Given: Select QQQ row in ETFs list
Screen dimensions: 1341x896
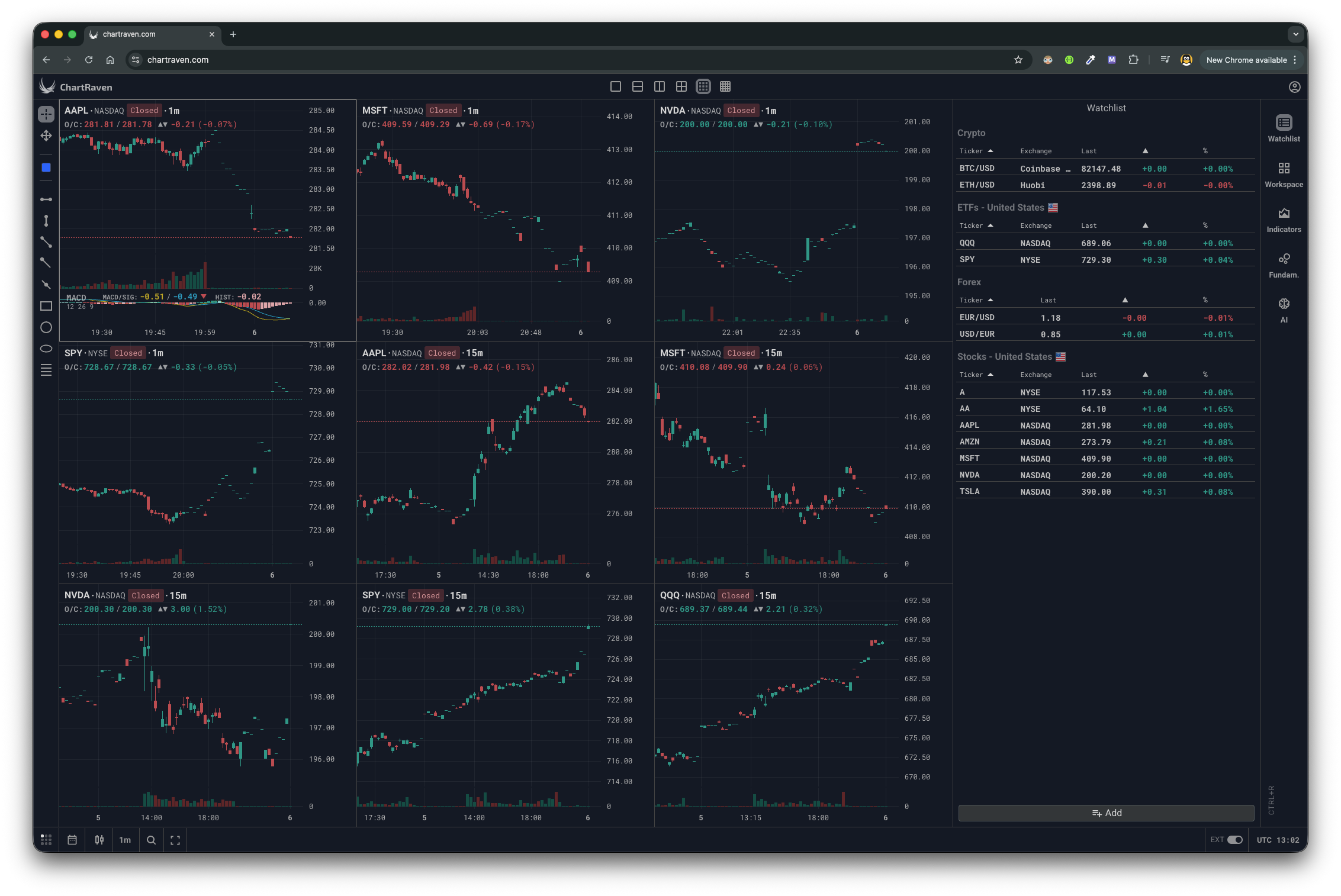Looking at the screenshot, I should point(1106,243).
